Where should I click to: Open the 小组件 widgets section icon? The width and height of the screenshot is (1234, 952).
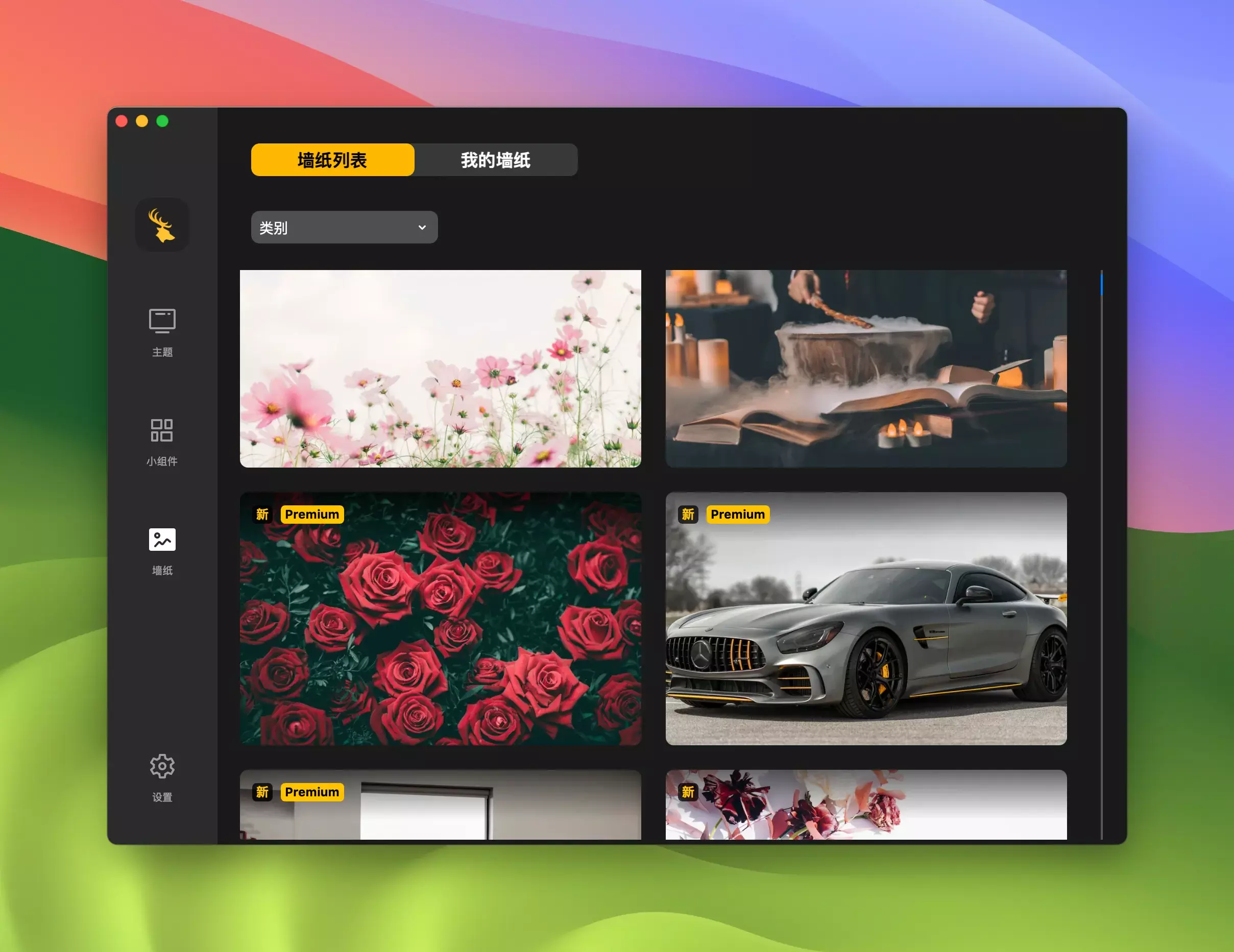[x=162, y=430]
